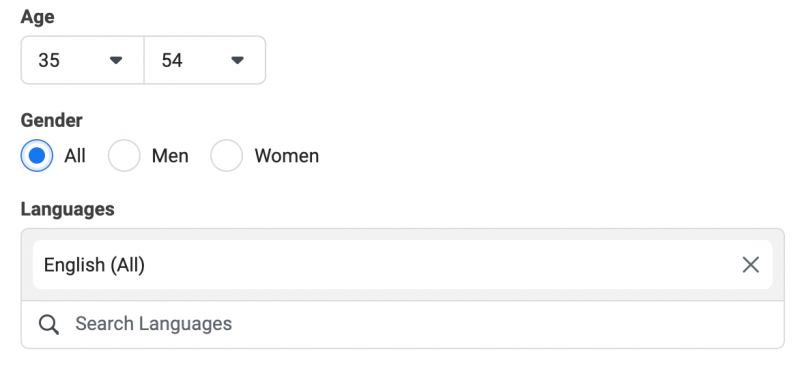Click the number 35 in age selector
Viewport: 800px width, 371px height.
coord(49,61)
